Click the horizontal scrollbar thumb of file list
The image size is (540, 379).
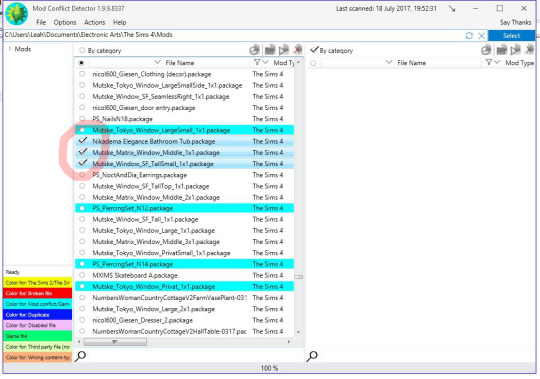[x=115, y=342]
